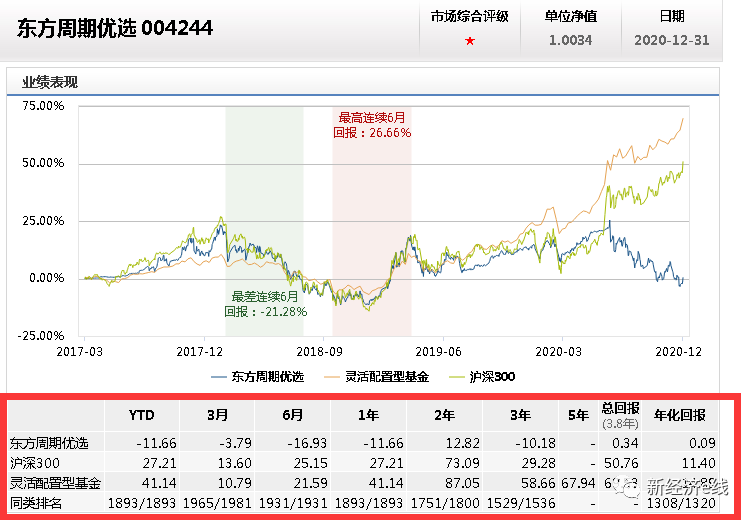Click the 东方周期优选 总回报 value 0.34
Image resolution: width=753 pixels, height=520 pixels.
pos(625,443)
